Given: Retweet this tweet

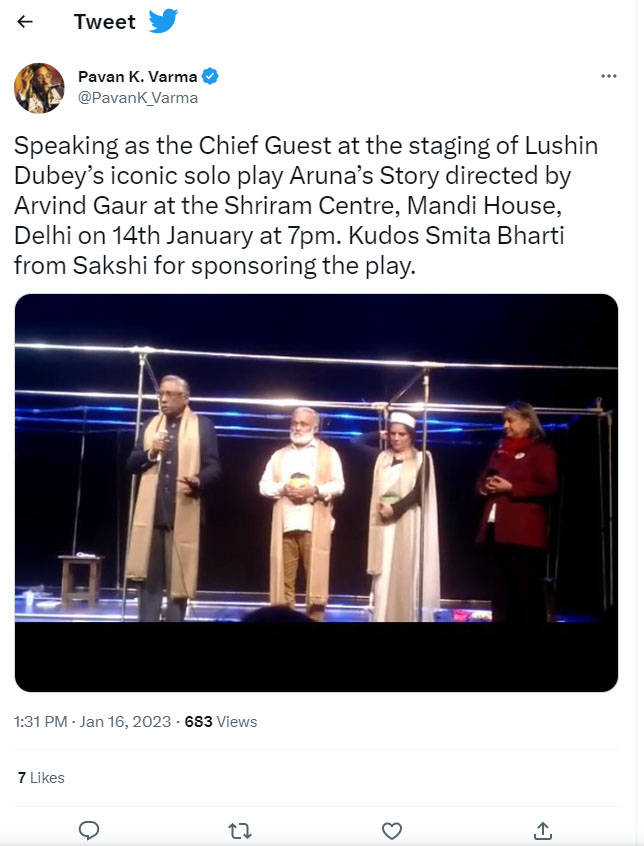Looking at the screenshot, I should click(240, 830).
